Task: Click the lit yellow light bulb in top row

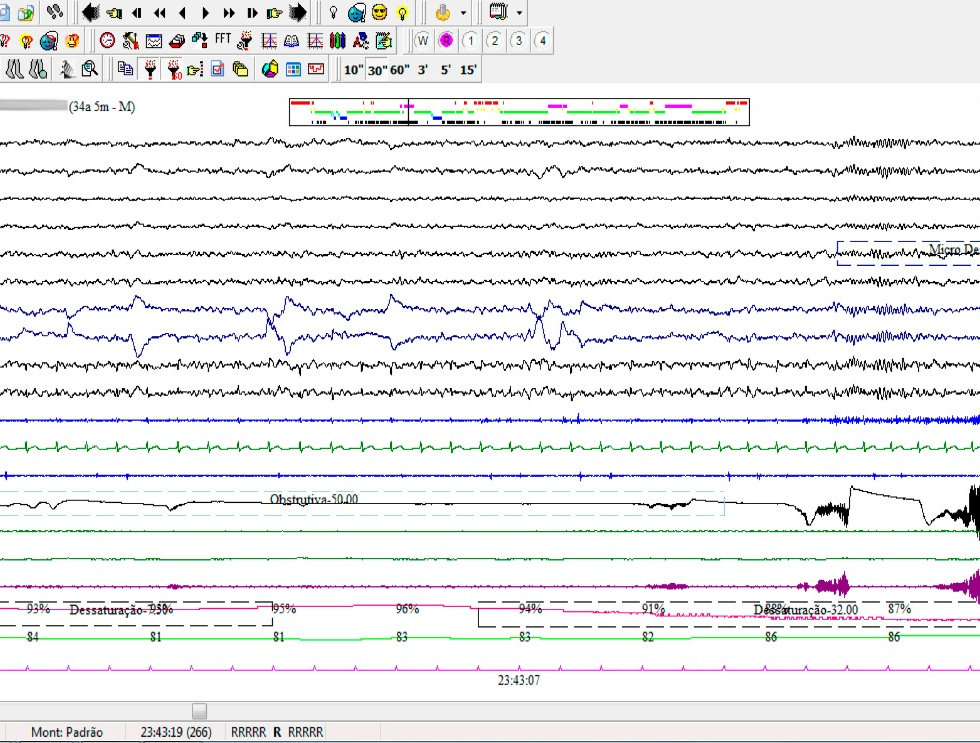Action: (x=402, y=12)
